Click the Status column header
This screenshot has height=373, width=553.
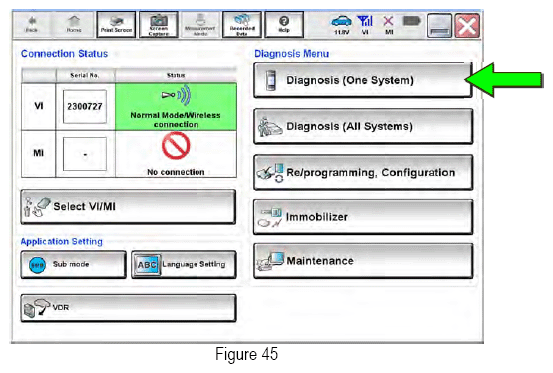pyautogui.click(x=176, y=75)
